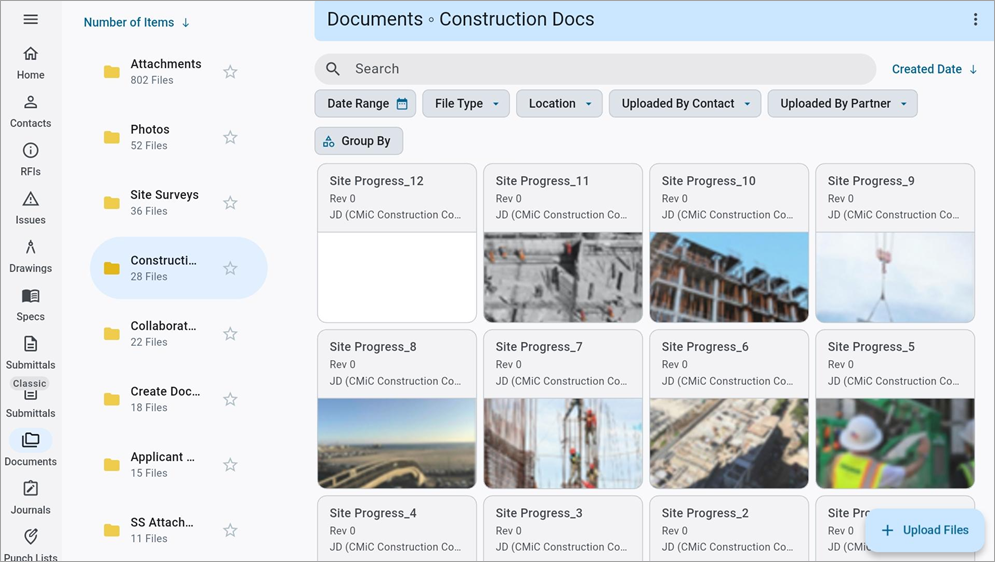Image resolution: width=995 pixels, height=562 pixels.
Task: Click the Upload Files button
Action: 925,530
